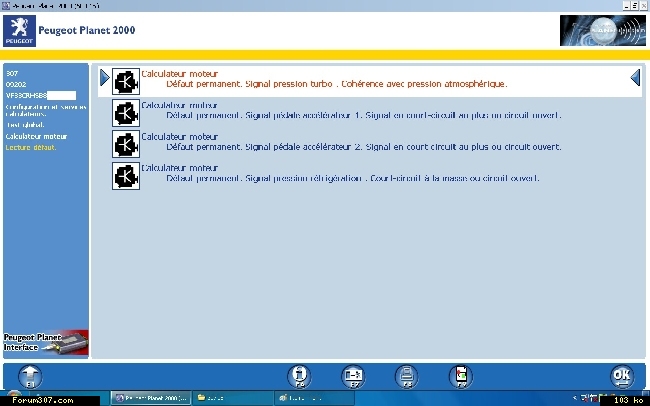Click engine icon of accelerator pedal 2 fault

pos(126,144)
